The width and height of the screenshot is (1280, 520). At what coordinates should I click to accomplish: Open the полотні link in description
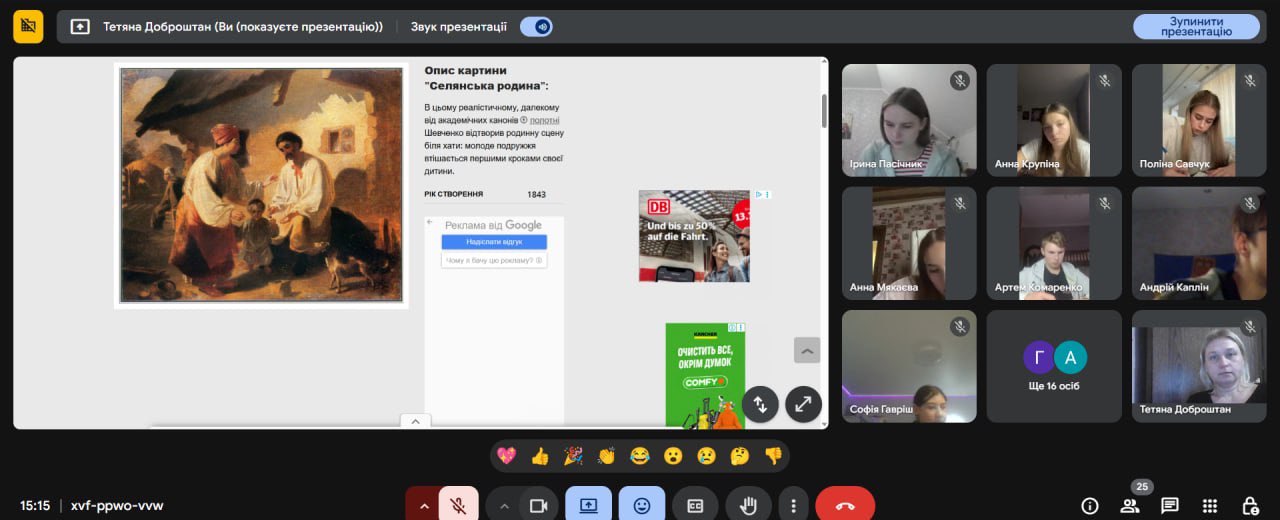click(545, 120)
